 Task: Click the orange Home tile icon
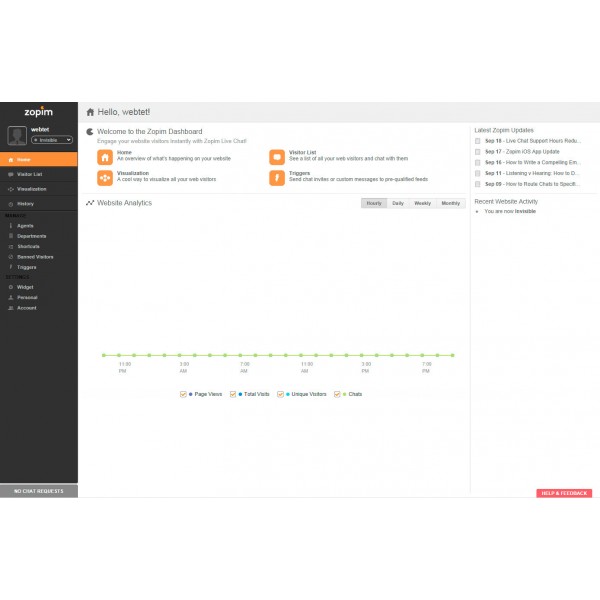[x=105, y=157]
